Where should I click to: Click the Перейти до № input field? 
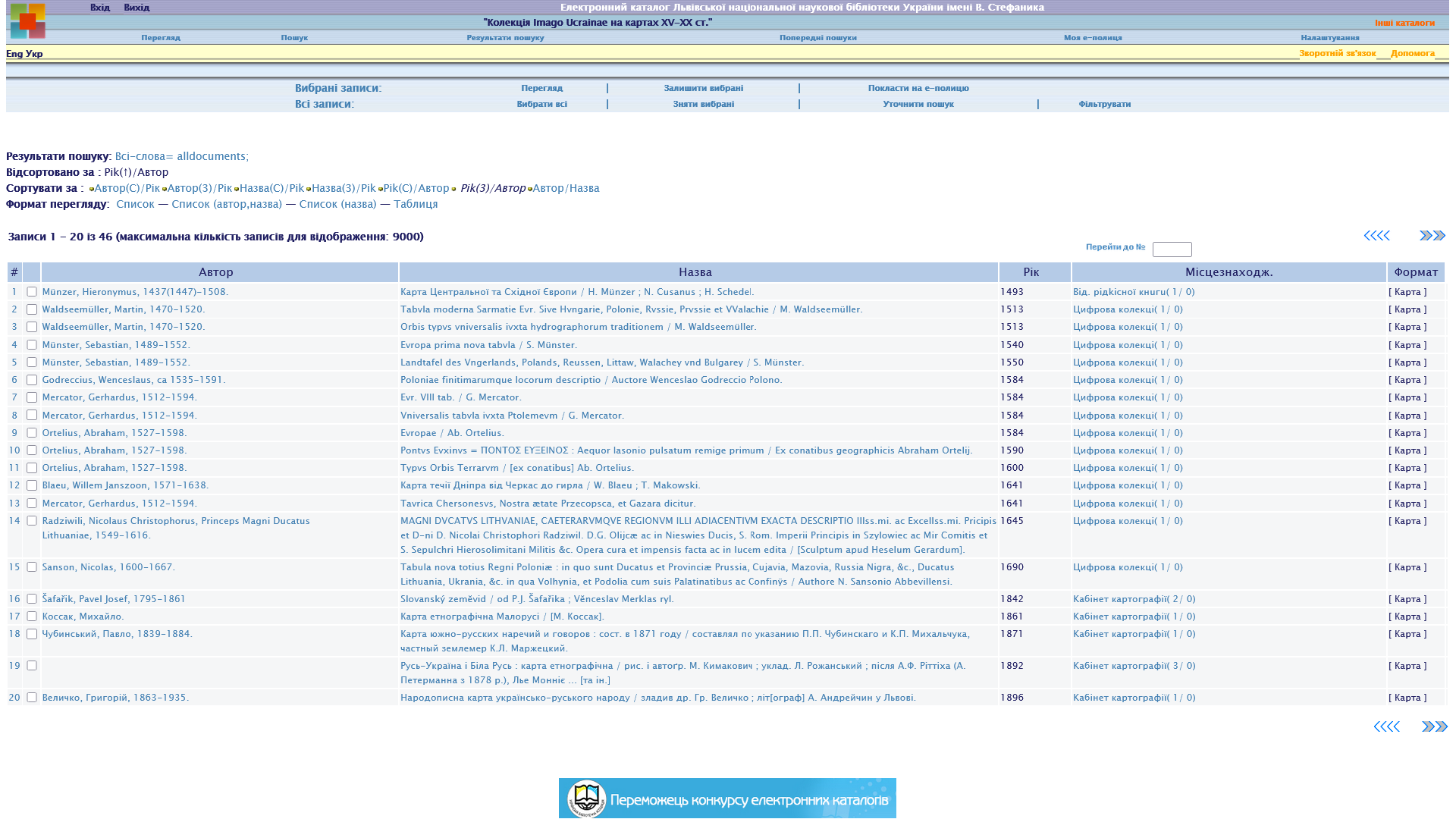(1172, 249)
